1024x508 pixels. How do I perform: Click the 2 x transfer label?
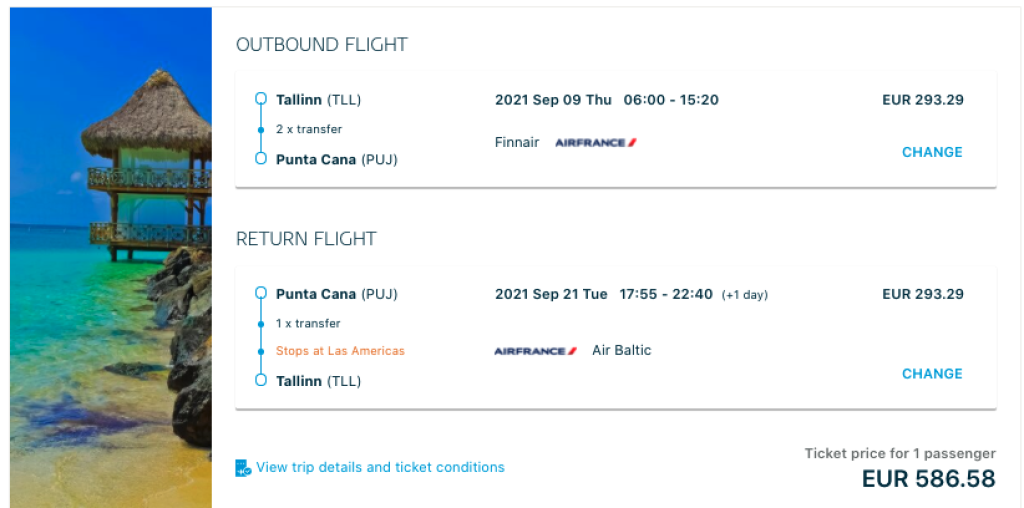(x=309, y=129)
